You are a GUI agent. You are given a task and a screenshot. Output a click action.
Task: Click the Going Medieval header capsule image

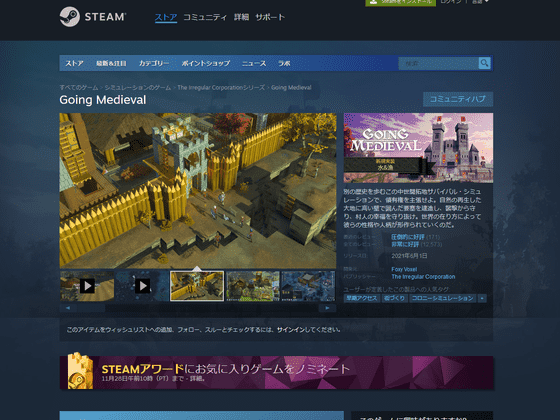coord(418,148)
